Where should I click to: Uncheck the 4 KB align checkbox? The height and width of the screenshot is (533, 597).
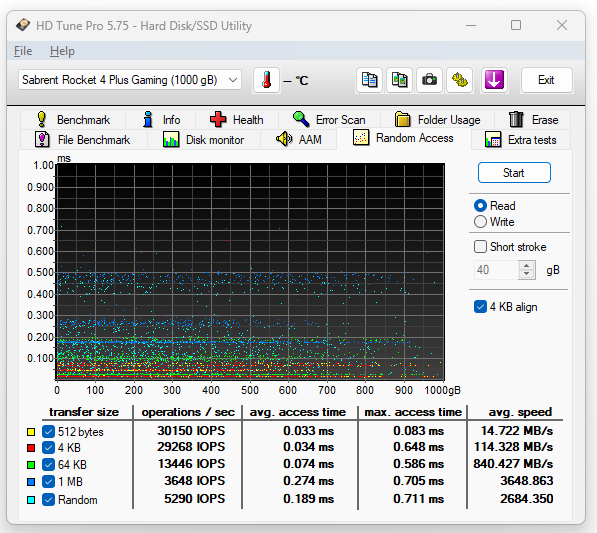tap(480, 307)
